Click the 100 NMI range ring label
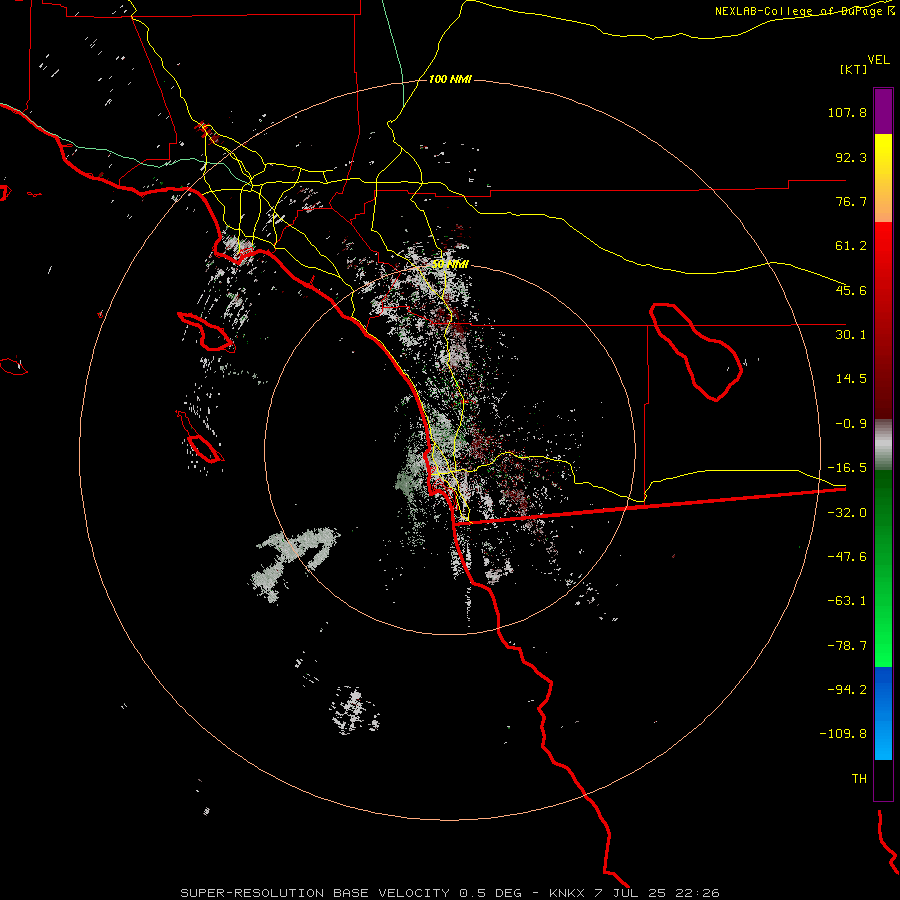The image size is (900, 900). pyautogui.click(x=450, y=79)
